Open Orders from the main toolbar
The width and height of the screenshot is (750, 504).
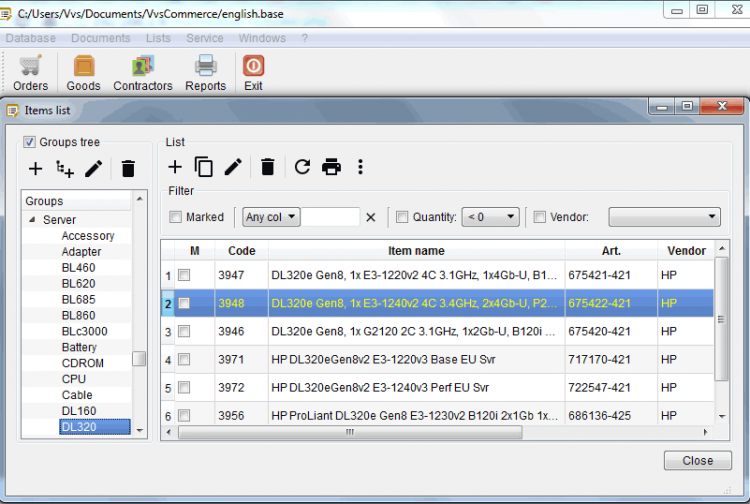click(30, 73)
